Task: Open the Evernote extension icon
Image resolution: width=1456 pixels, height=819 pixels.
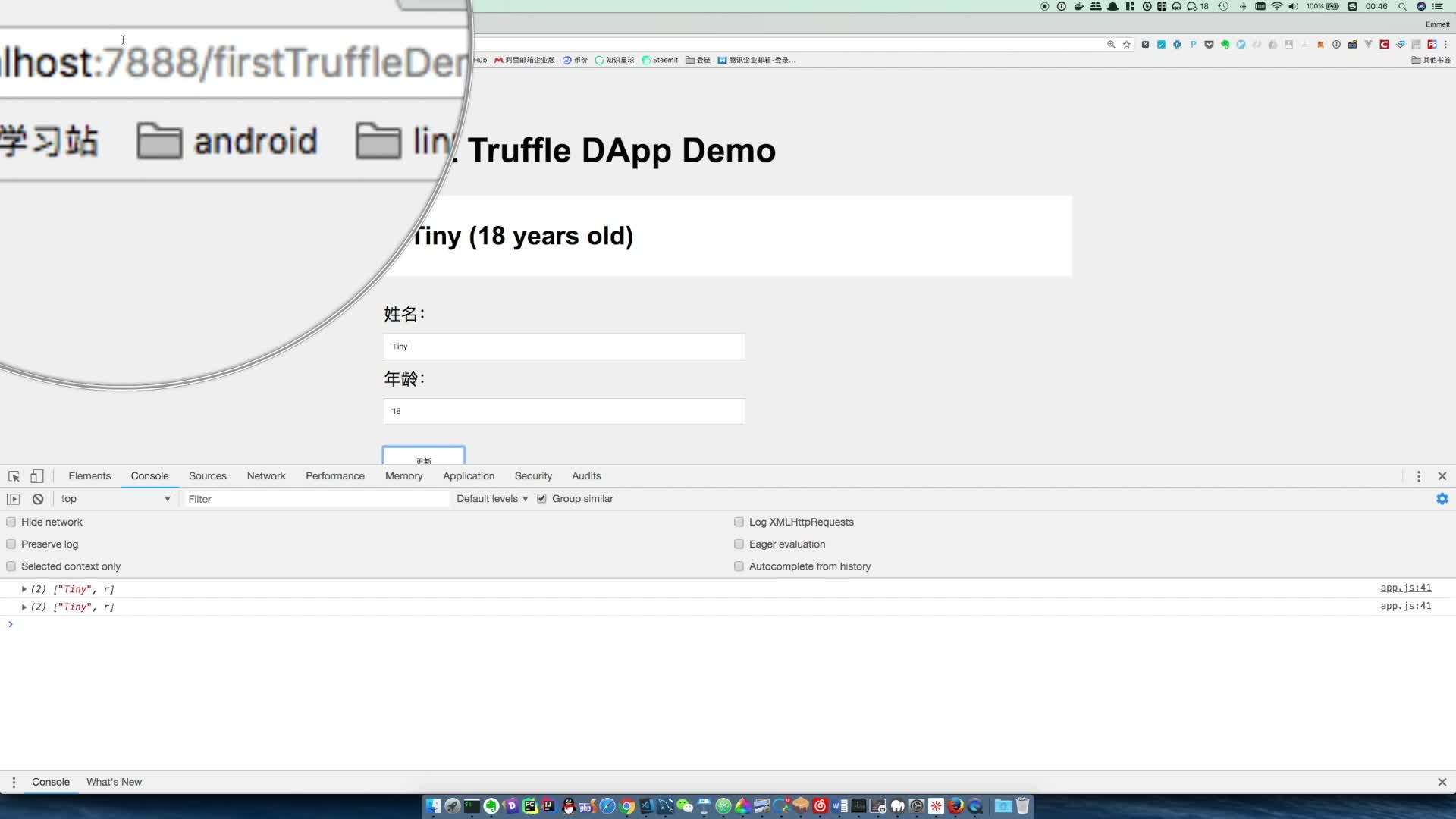Action: click(x=1225, y=45)
